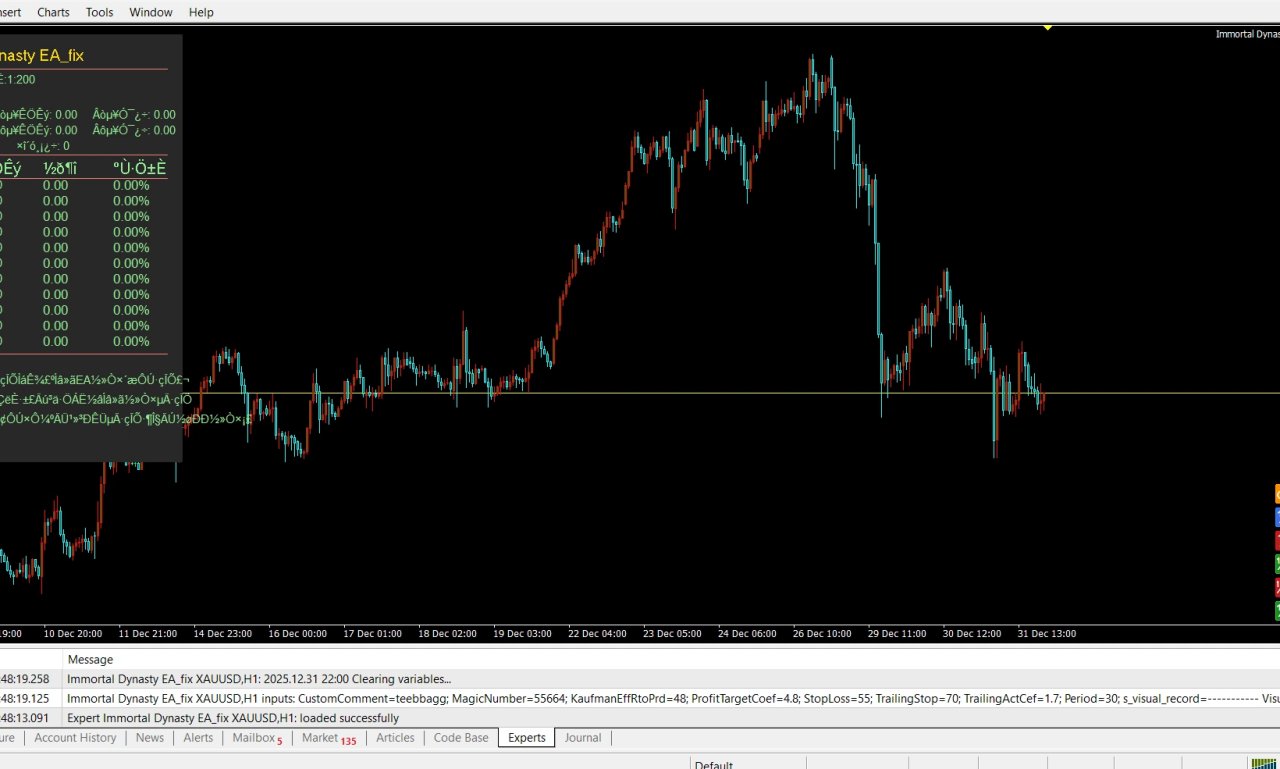Click the 48:19.125 timestamp cell
The width and height of the screenshot is (1280, 769).
(x=24, y=698)
